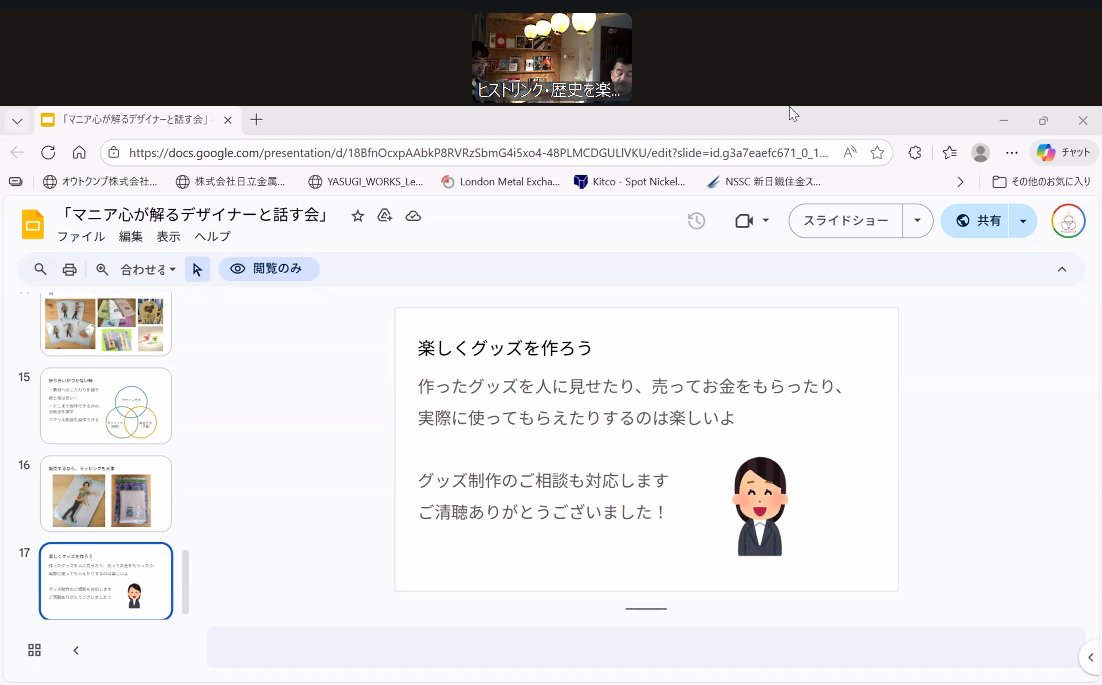The image size is (1102, 685).
Task: Click the search magnifier in toolbar
Action: pyautogui.click(x=40, y=269)
